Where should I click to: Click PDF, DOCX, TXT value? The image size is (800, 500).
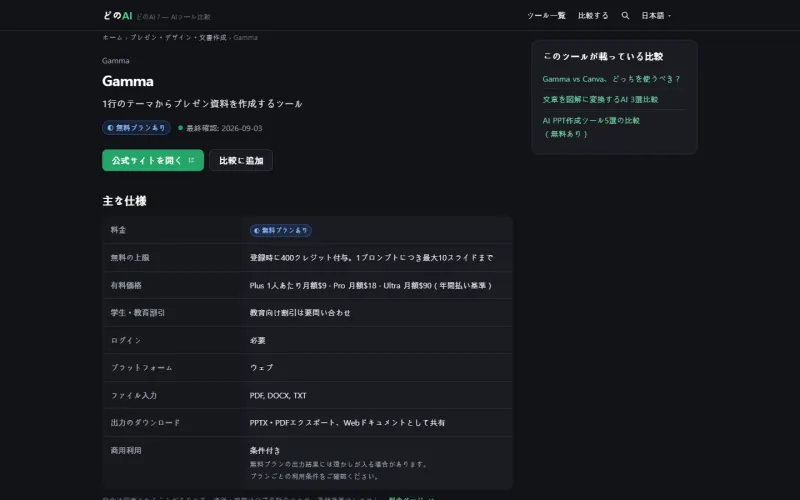point(278,395)
